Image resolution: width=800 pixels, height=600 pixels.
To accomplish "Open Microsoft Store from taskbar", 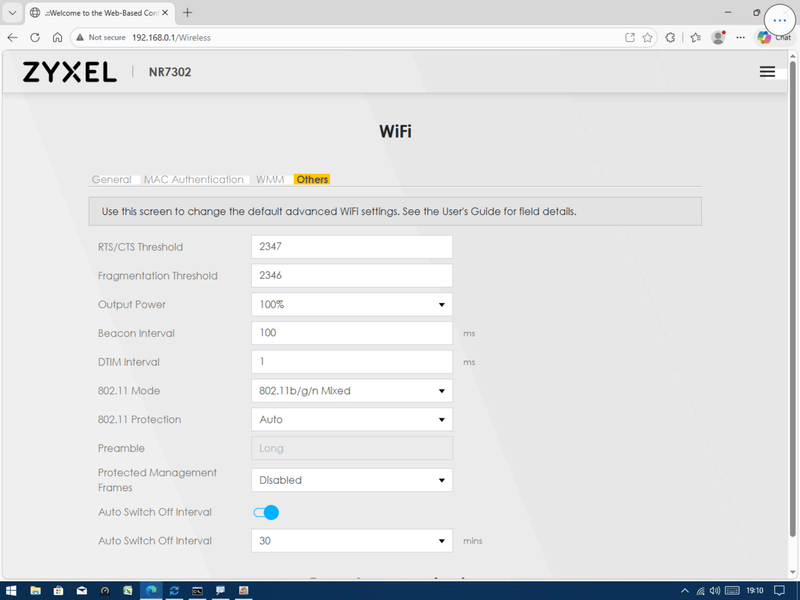I will pos(58,590).
